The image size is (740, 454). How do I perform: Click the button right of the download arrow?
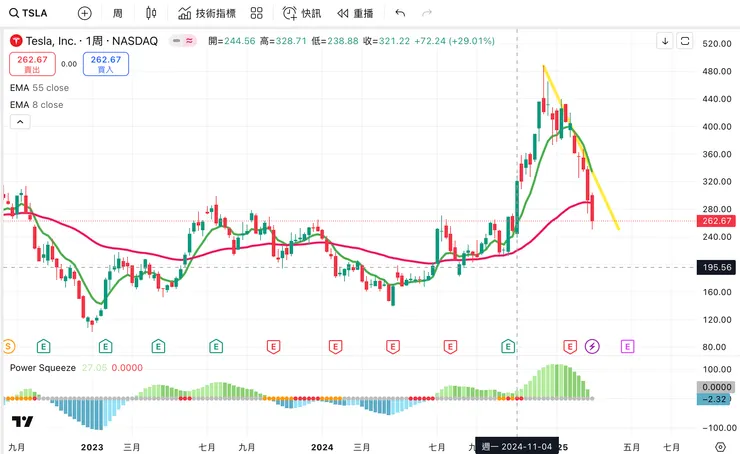tap(685, 41)
